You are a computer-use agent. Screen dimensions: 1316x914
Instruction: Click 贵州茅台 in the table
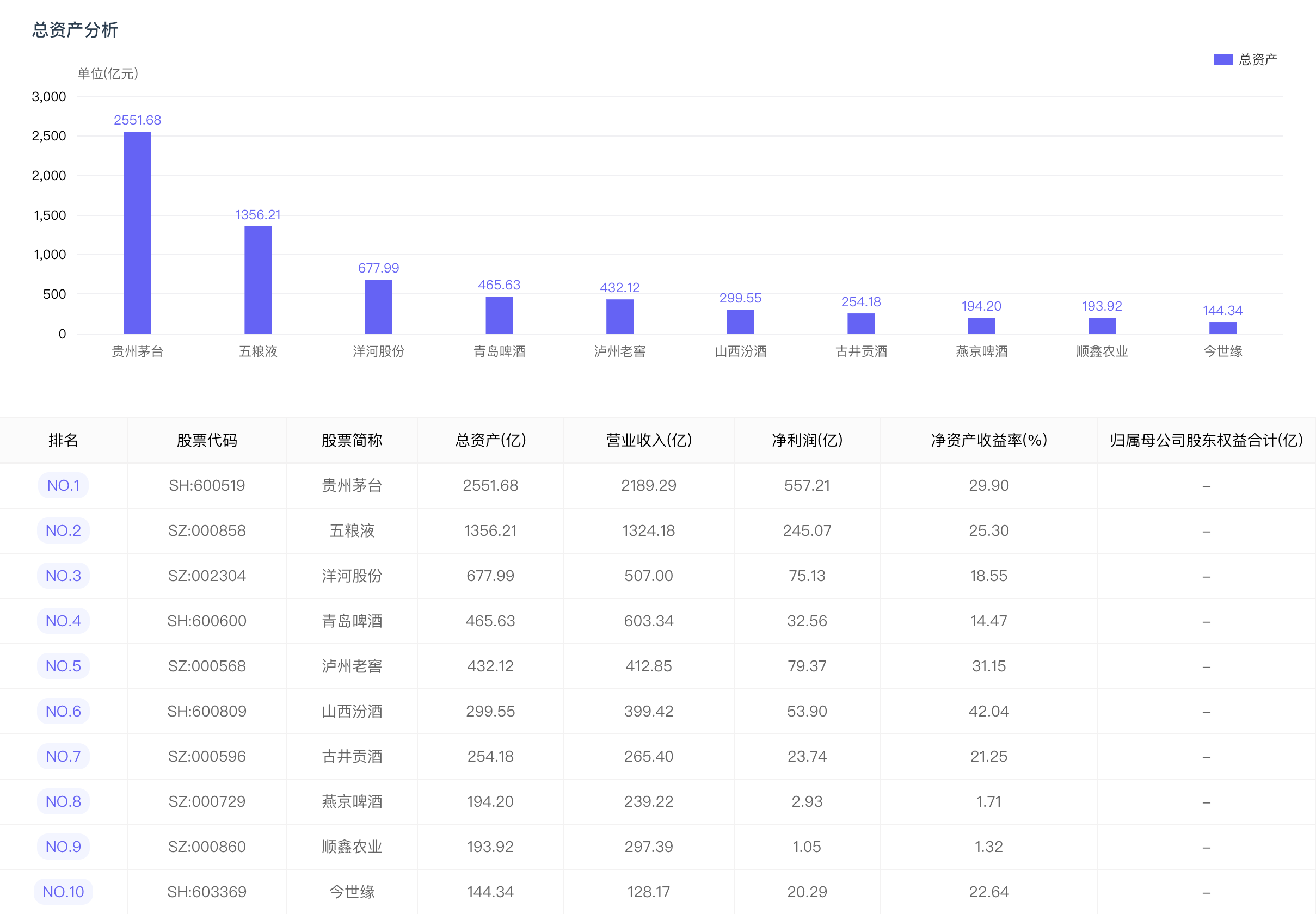[x=352, y=486]
